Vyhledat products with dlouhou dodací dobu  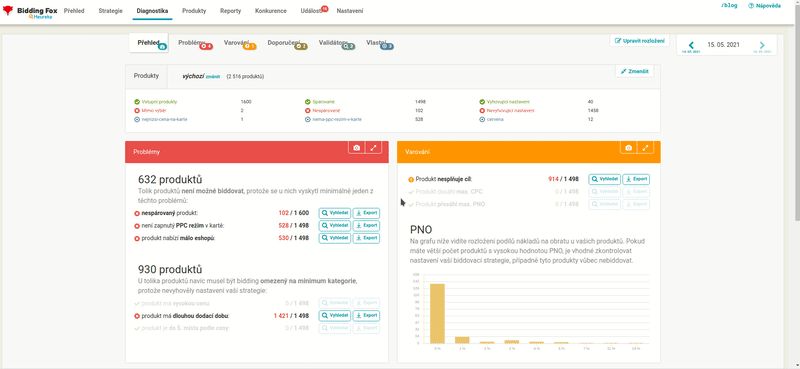coord(335,315)
